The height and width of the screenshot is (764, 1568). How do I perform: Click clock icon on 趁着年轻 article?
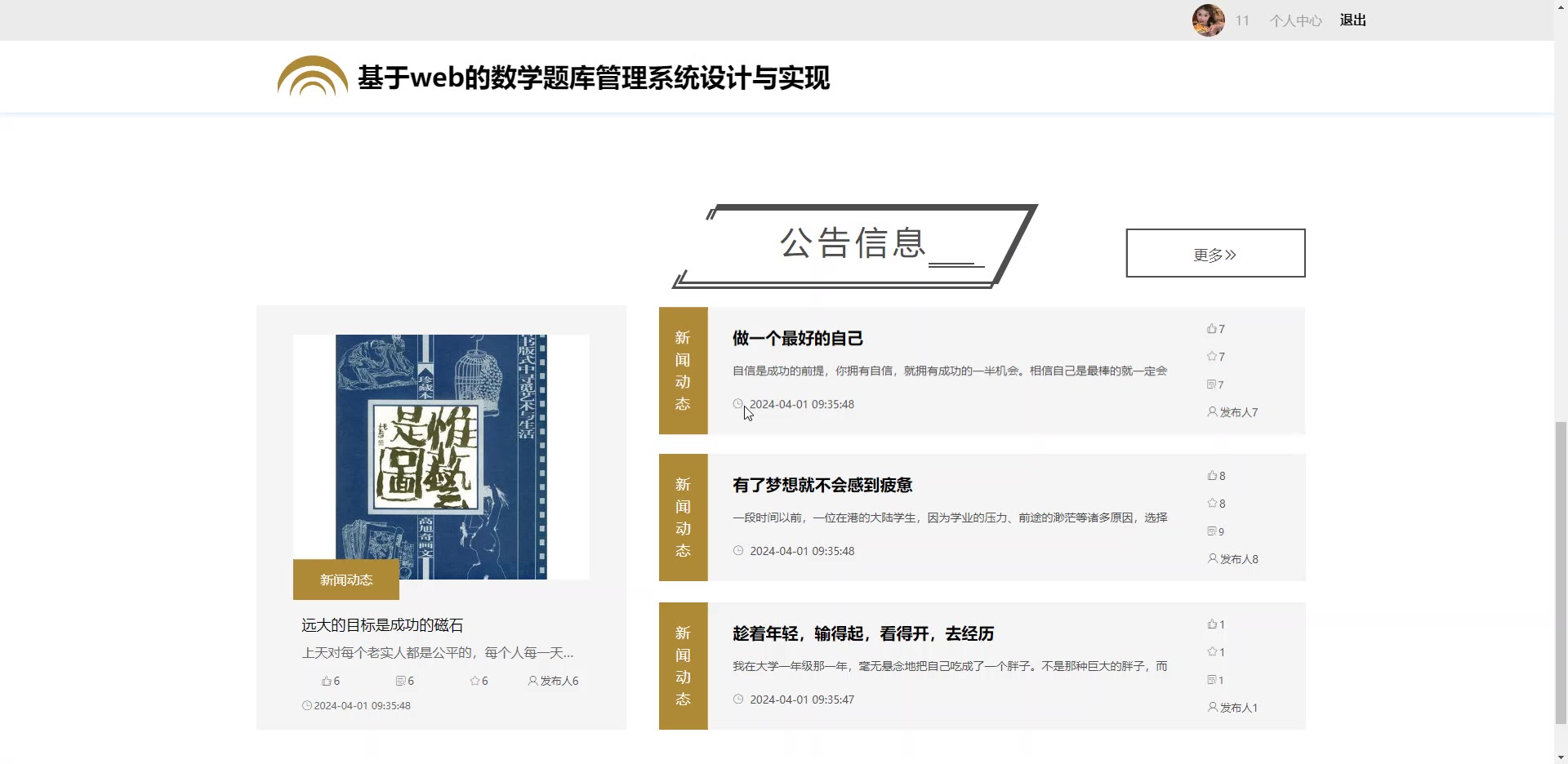click(738, 700)
